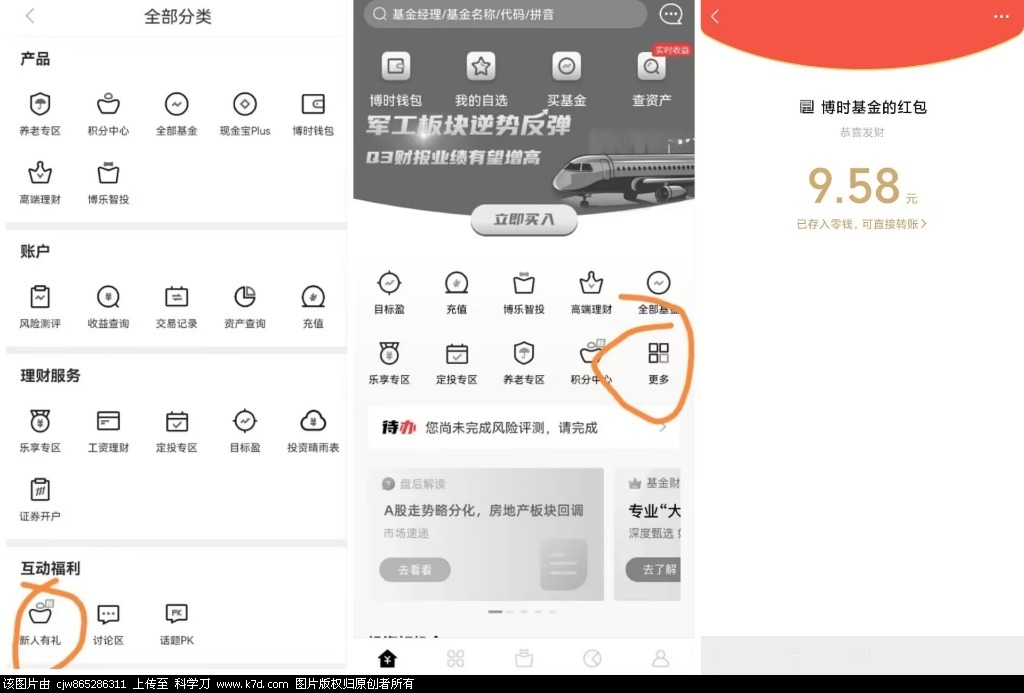
Task: Open 话题PK under 互动福利
Action: (x=176, y=623)
